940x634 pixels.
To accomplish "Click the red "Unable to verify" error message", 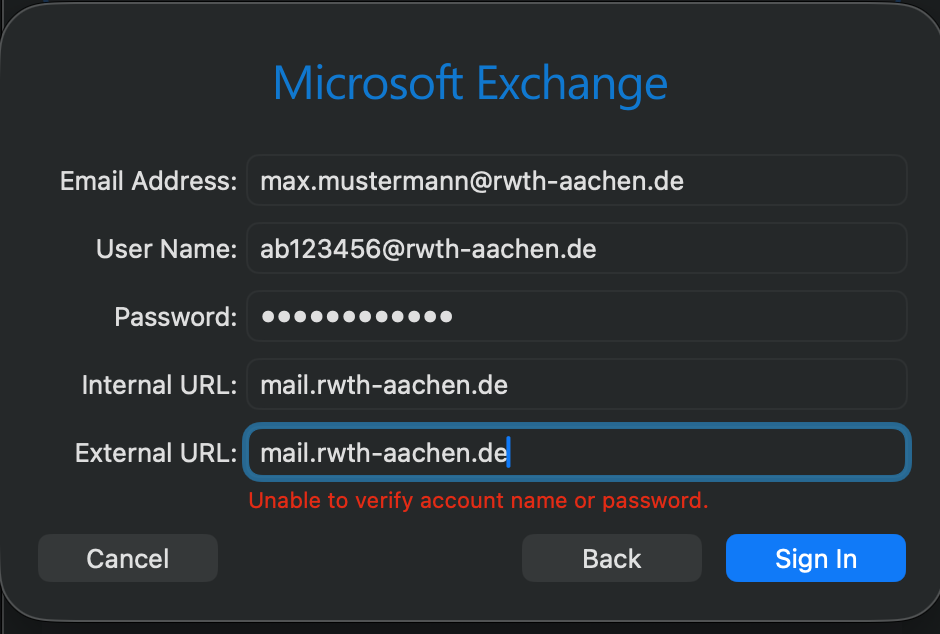I will [x=478, y=500].
